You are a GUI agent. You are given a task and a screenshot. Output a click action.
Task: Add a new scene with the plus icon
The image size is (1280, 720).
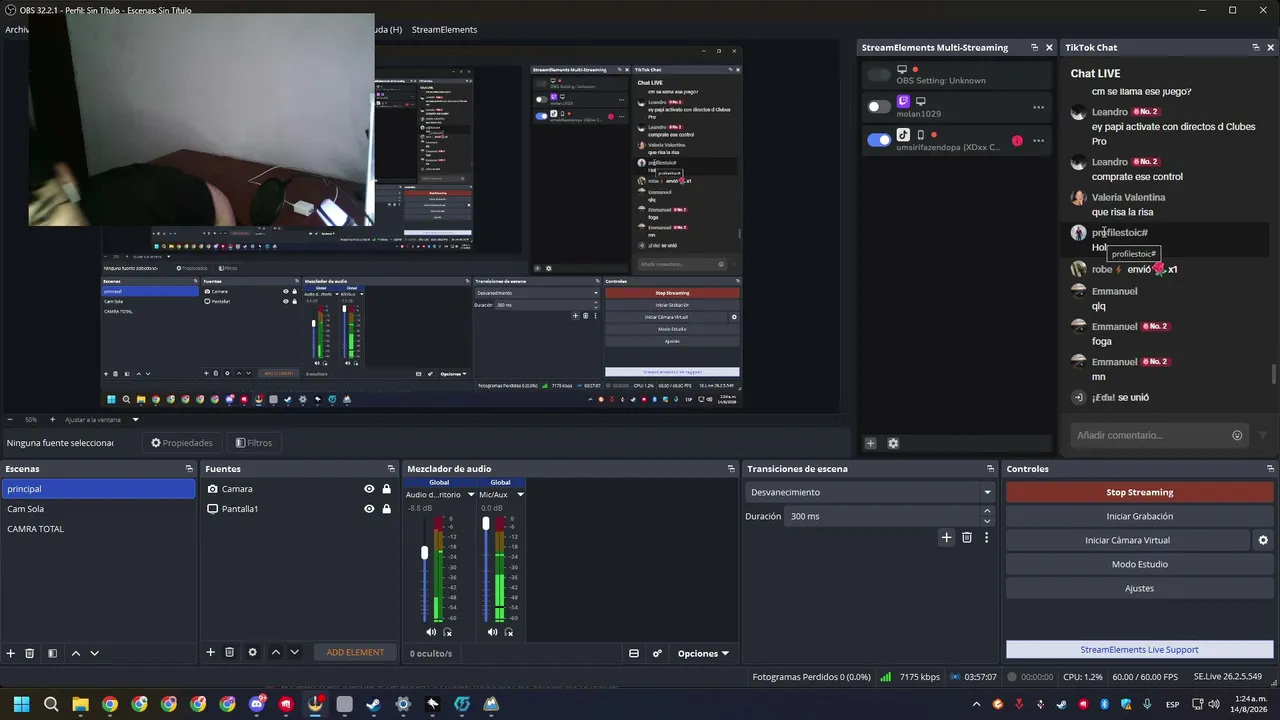pyautogui.click(x=11, y=653)
